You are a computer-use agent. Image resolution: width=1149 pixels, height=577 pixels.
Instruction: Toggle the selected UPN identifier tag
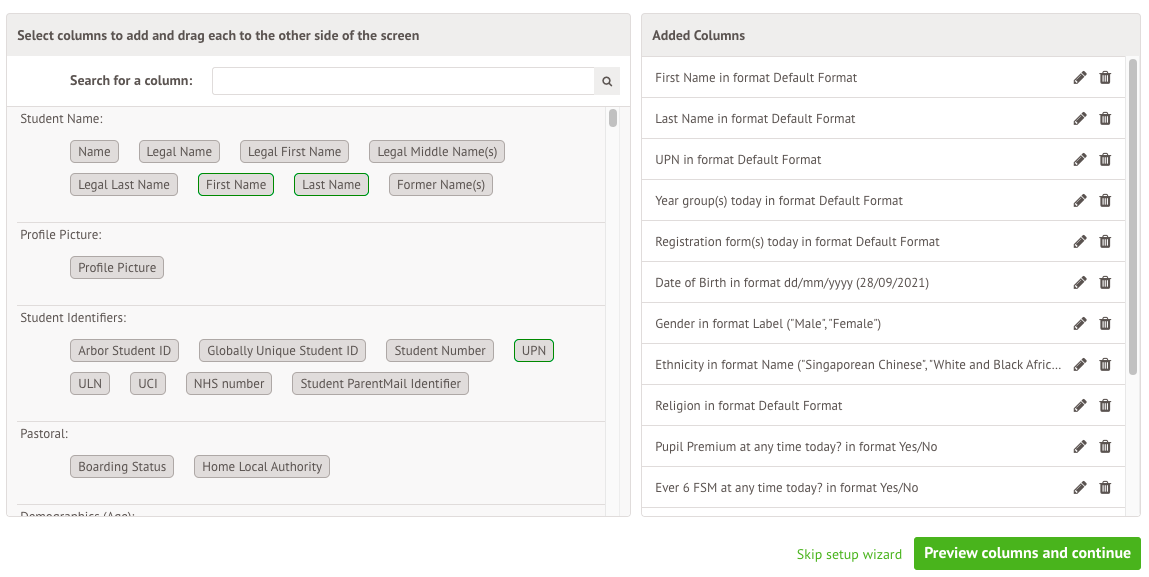coord(534,351)
